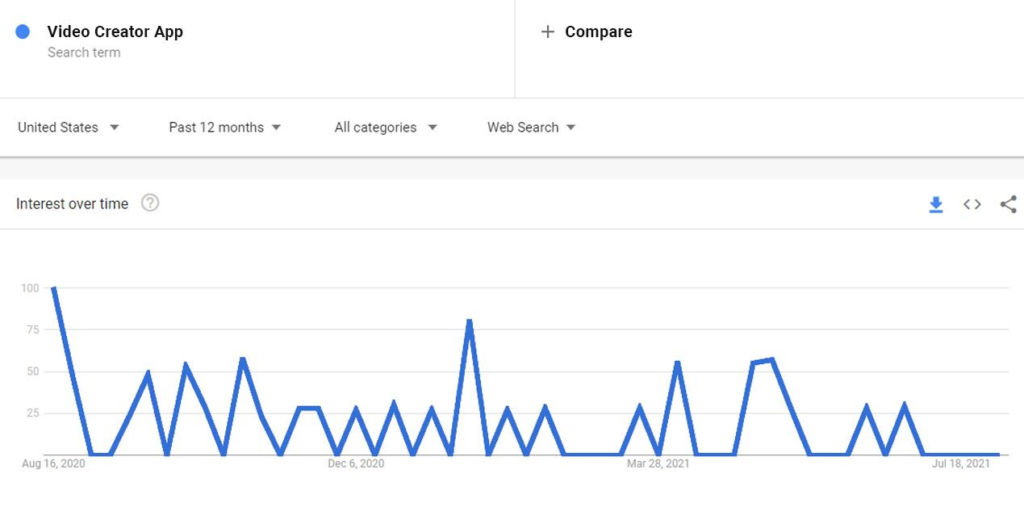Image resolution: width=1024 pixels, height=507 pixels.
Task: Click the Aug 16, 2020 peak point
Action: [53, 288]
